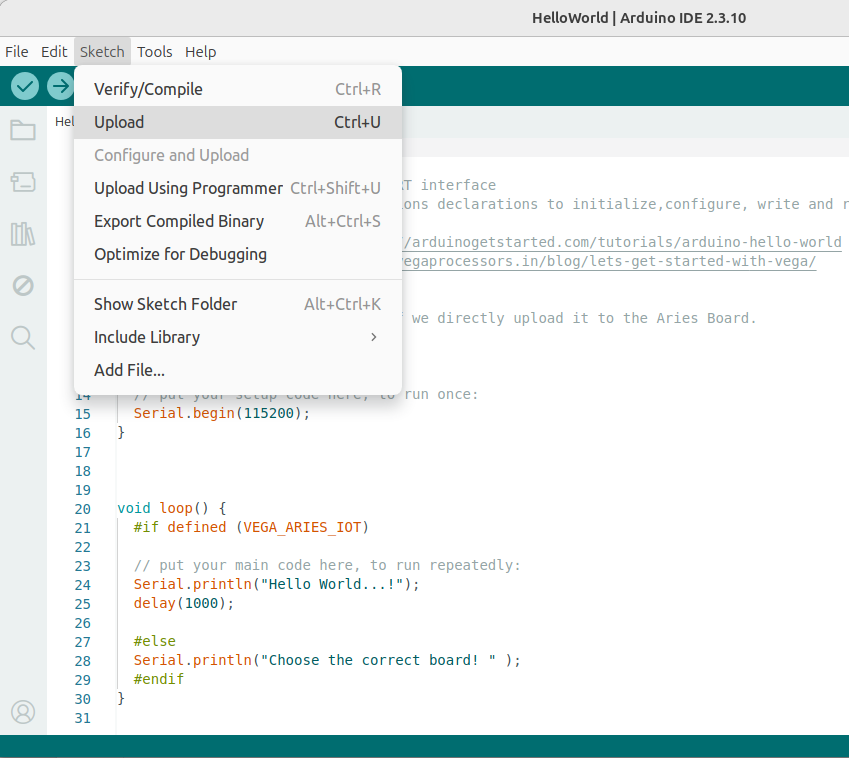Toggle Optimize for Debugging option
The width and height of the screenshot is (849, 758).
(238, 254)
